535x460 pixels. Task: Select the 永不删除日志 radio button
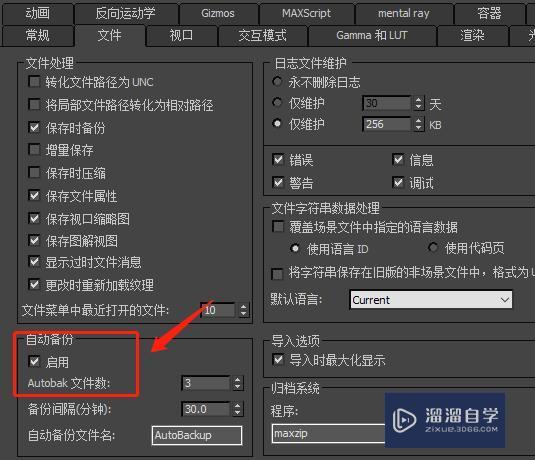click(x=277, y=82)
